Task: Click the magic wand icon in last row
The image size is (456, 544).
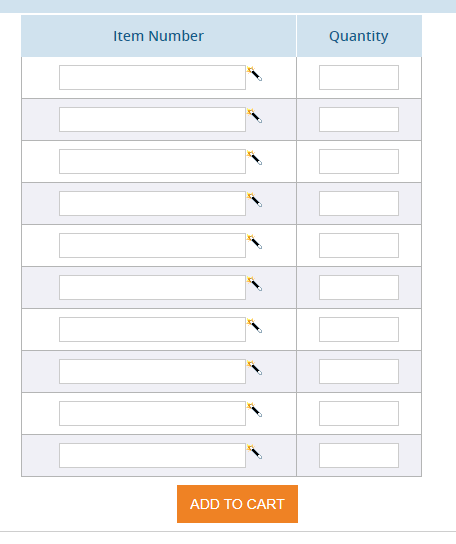Action: pos(254,451)
